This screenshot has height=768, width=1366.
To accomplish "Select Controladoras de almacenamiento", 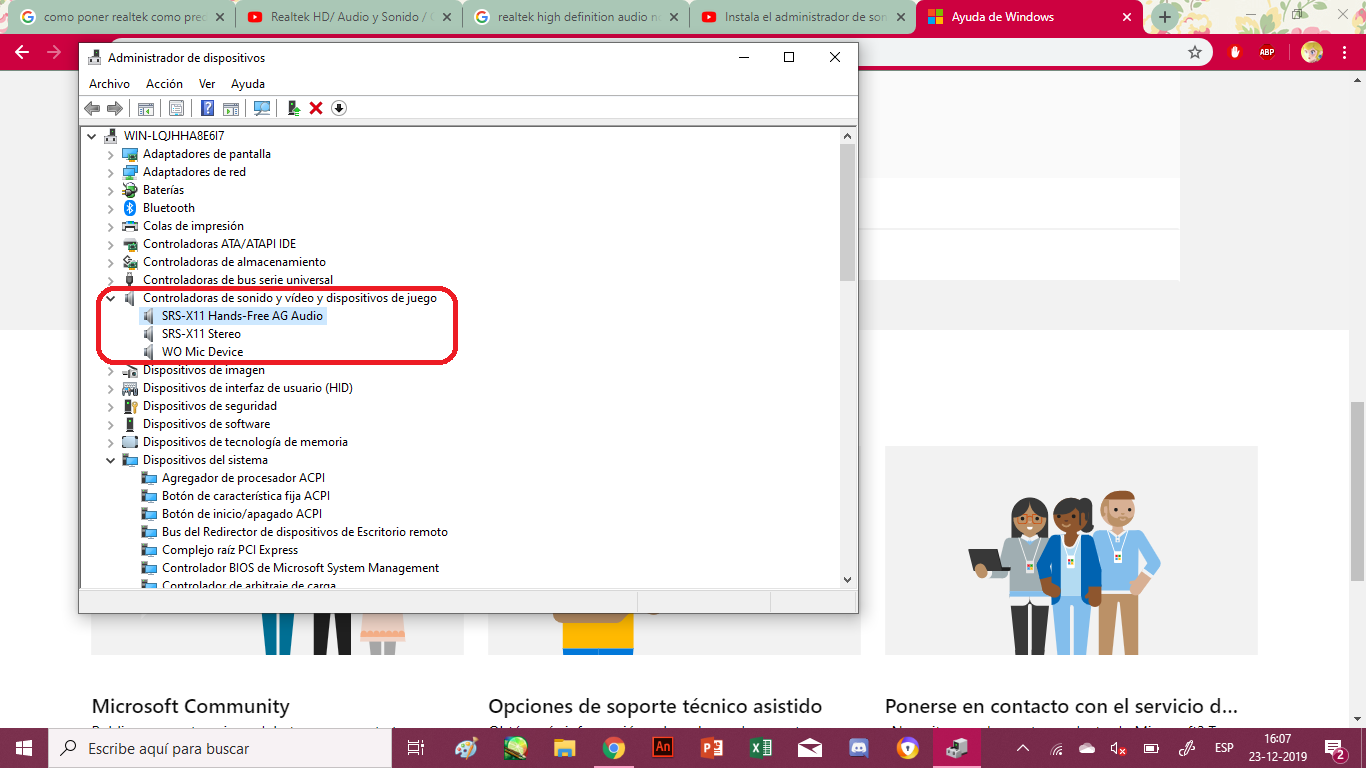I will point(234,262).
